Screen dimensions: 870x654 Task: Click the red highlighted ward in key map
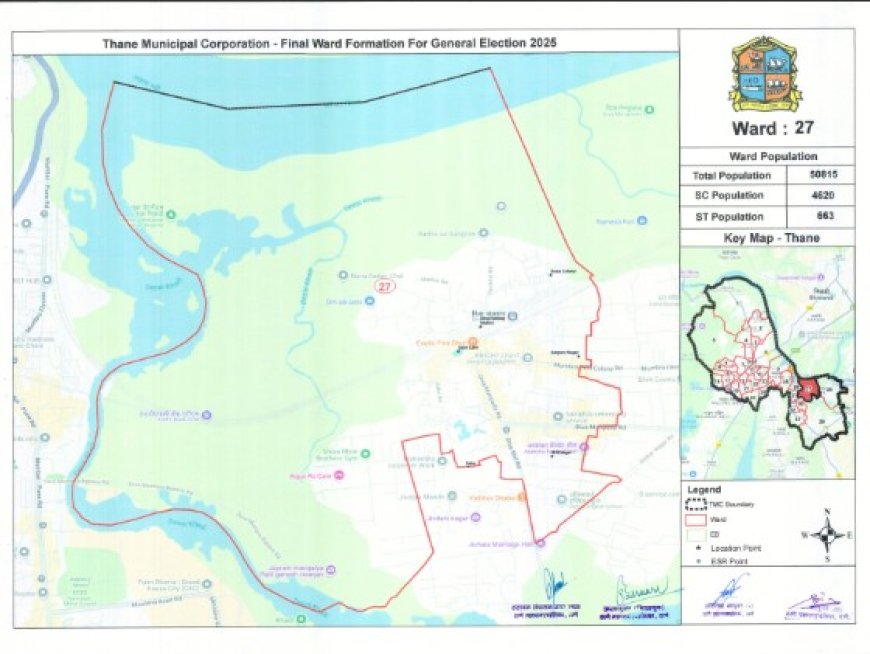pyautogui.click(x=806, y=388)
